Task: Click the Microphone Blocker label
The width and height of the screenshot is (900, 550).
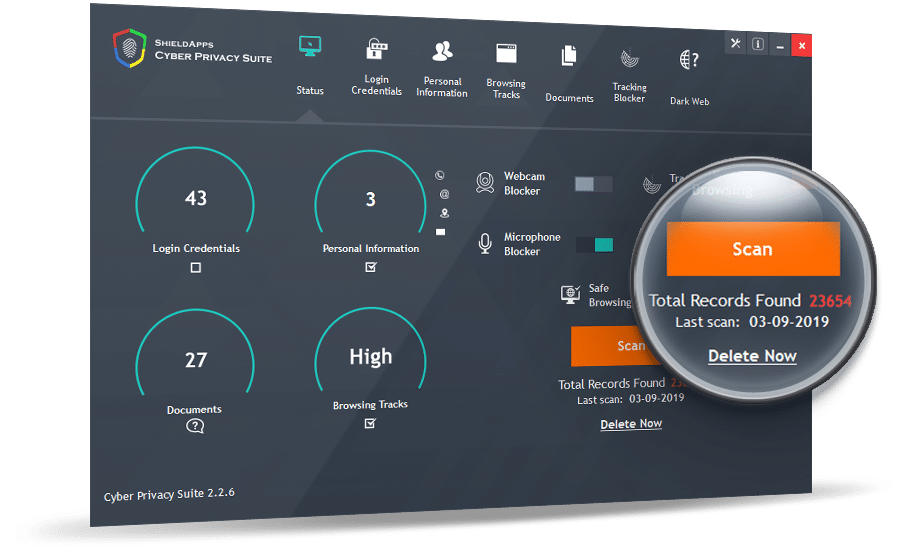Action: pyautogui.click(x=532, y=244)
